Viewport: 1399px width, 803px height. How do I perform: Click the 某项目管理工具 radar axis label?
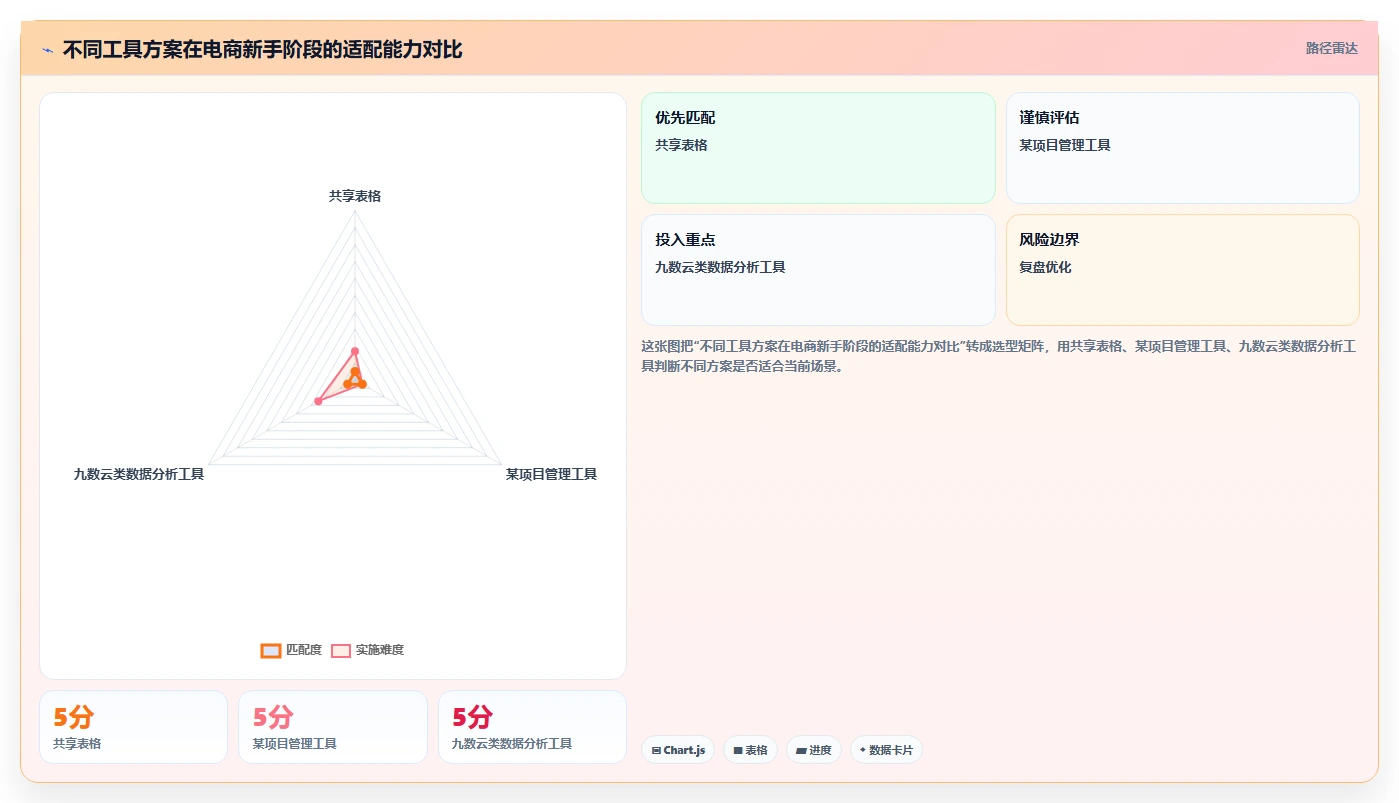pos(551,474)
